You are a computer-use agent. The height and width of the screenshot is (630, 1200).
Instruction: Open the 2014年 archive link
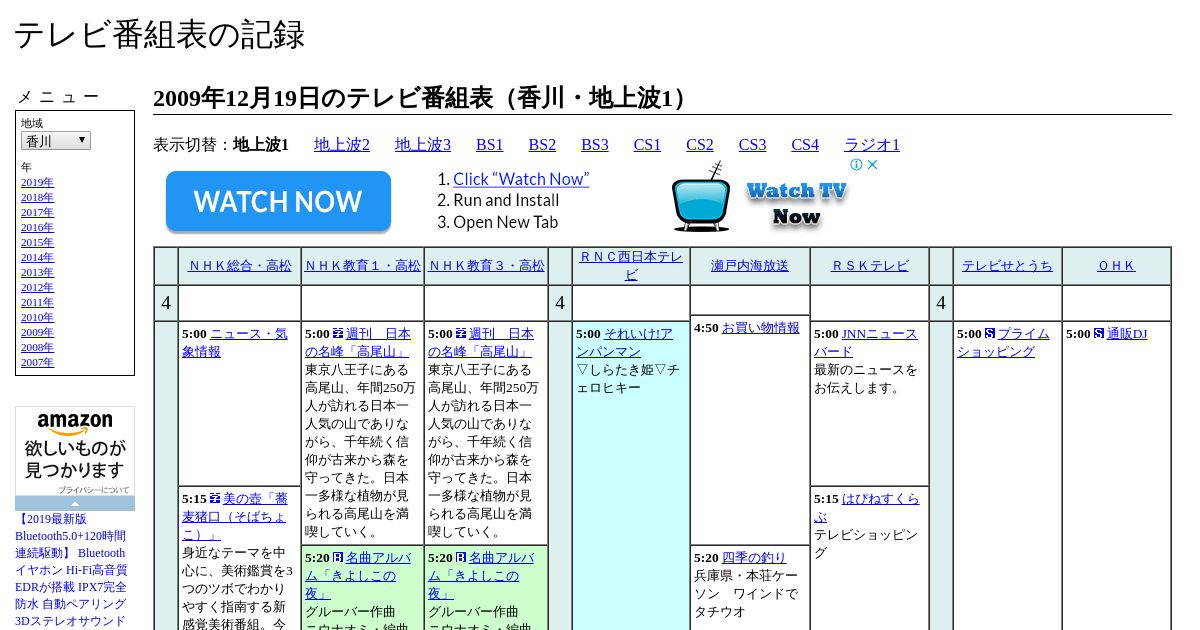[37, 258]
